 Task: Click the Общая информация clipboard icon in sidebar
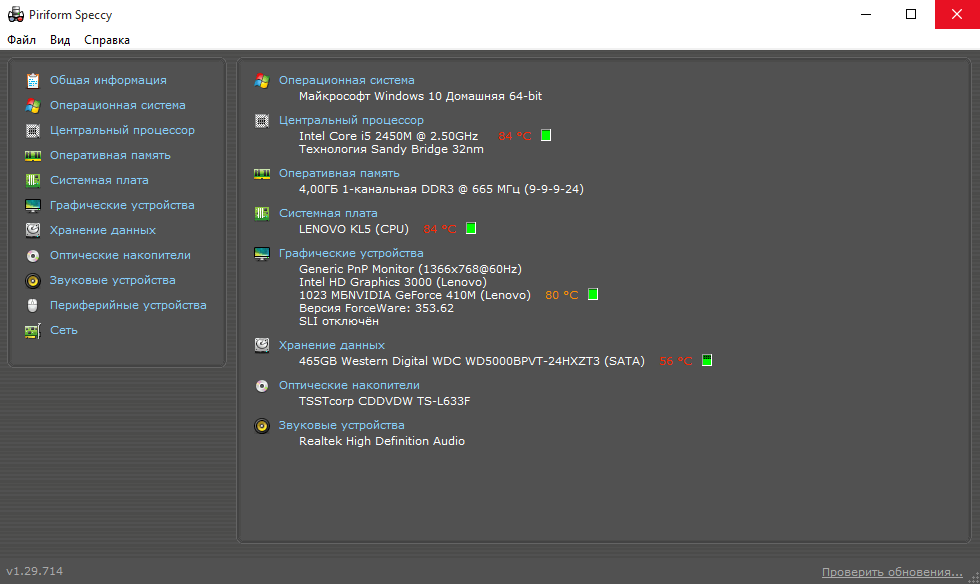pyautogui.click(x=32, y=81)
